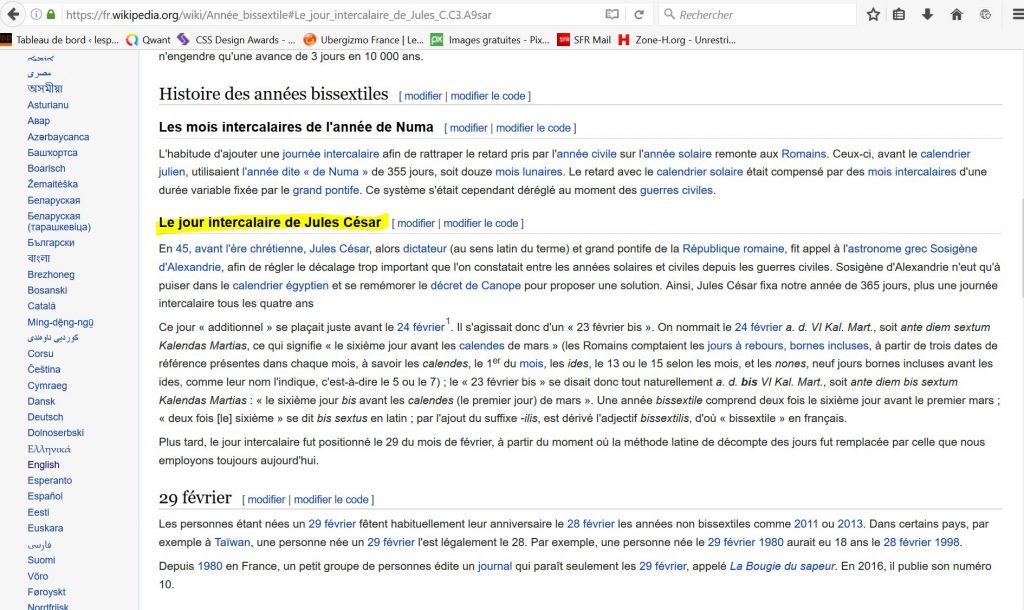Click in the Rechercher search field
Viewport: 1024px width, 610px height.
pos(760,15)
